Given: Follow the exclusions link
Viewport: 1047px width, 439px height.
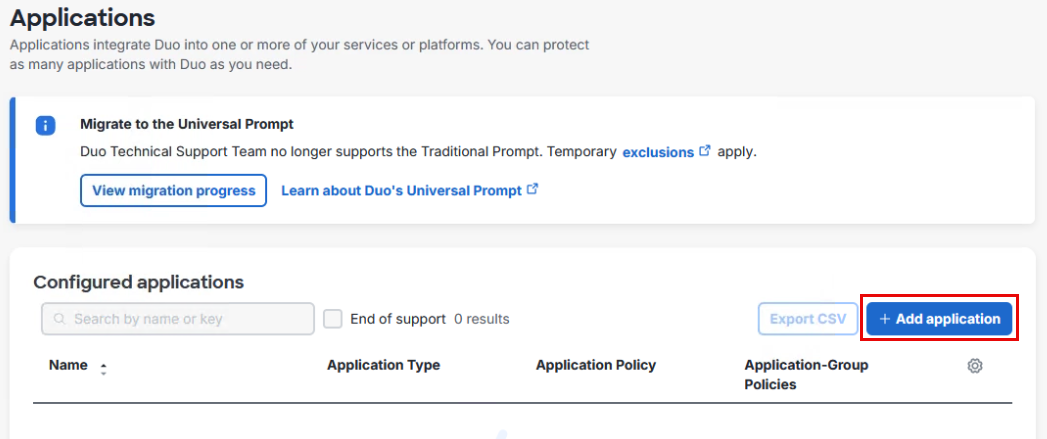Looking at the screenshot, I should coord(658,152).
